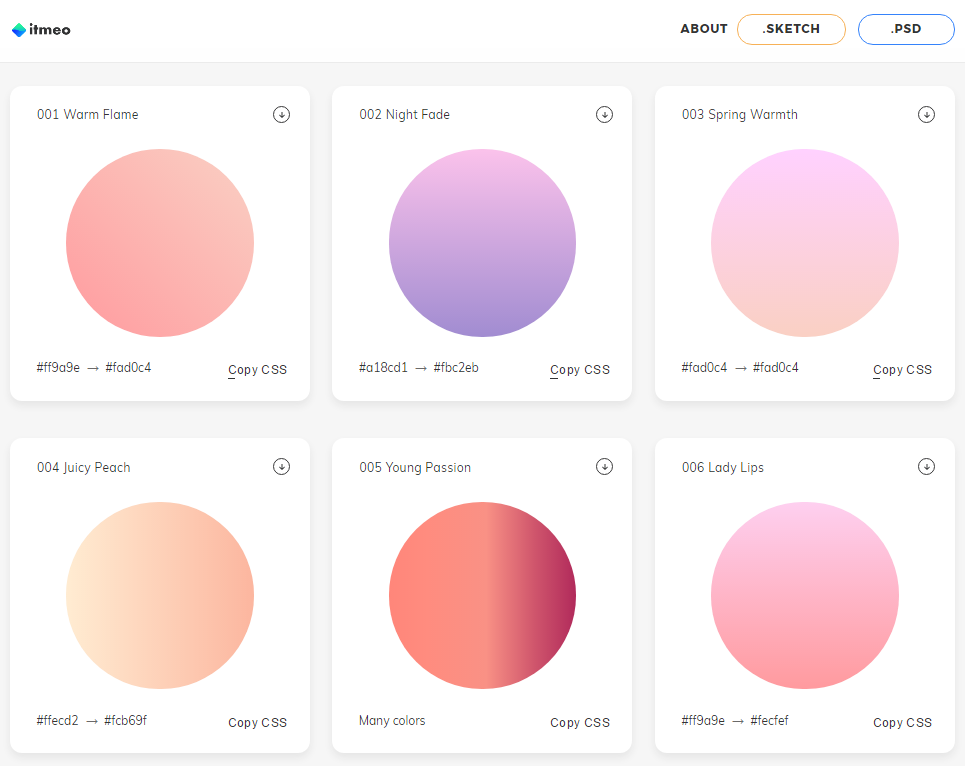Image resolution: width=965 pixels, height=766 pixels.
Task: Open the About page
Action: (x=703, y=29)
